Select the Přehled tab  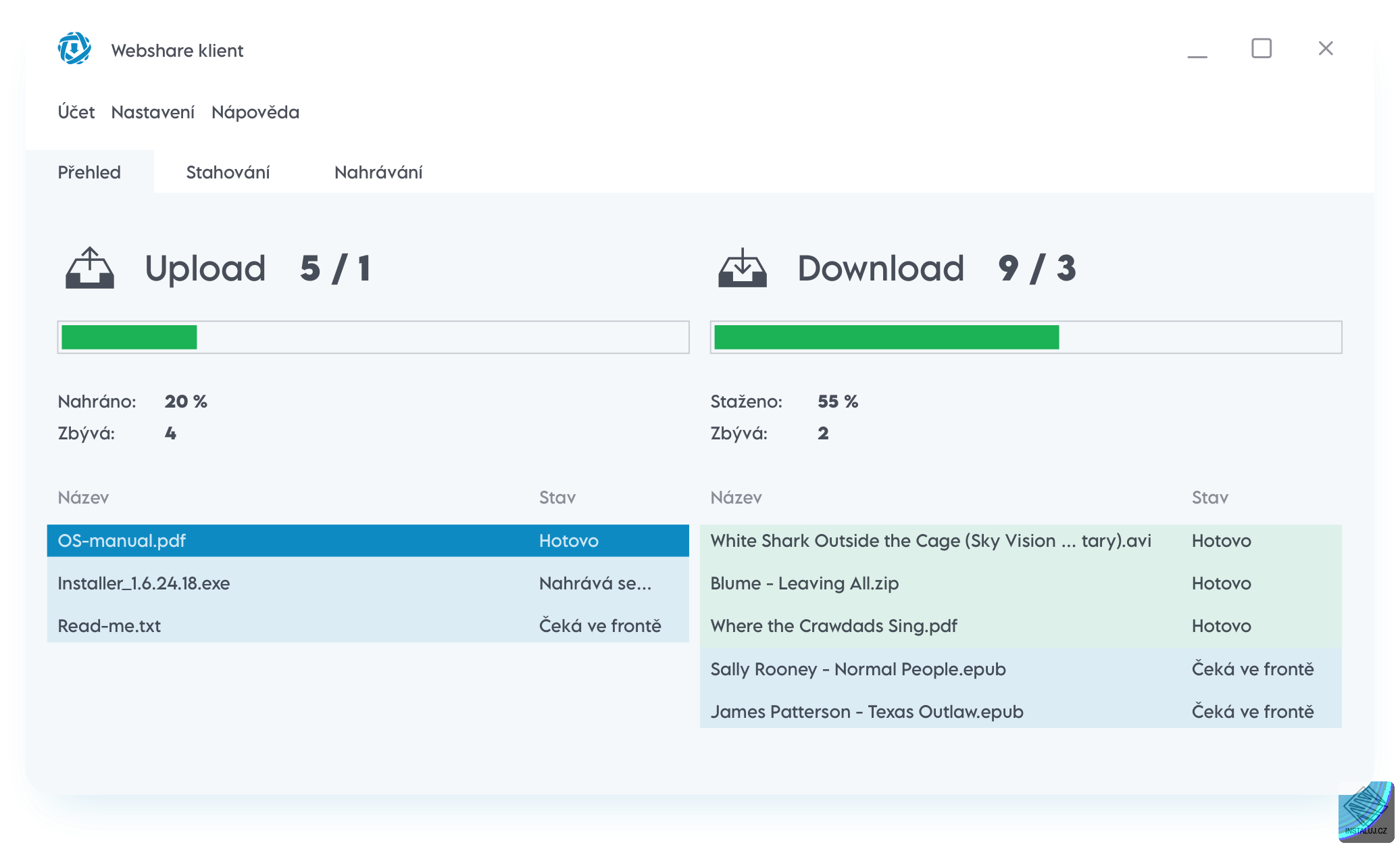(x=89, y=172)
